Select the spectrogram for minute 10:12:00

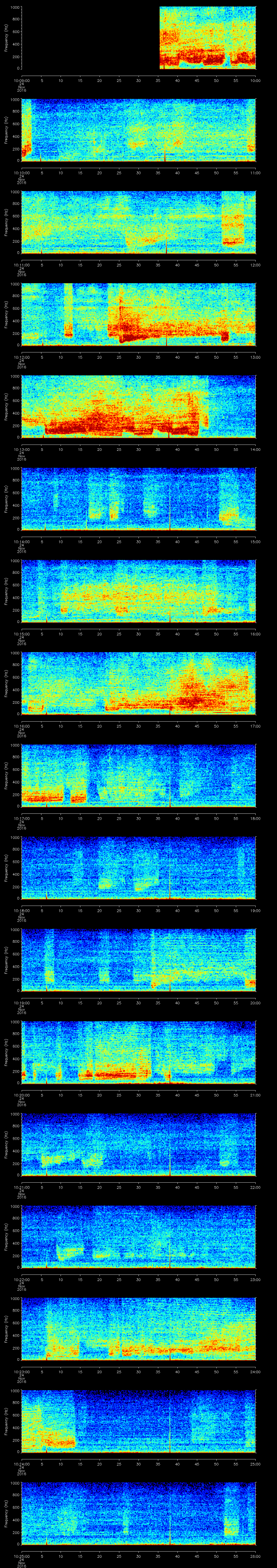click(139, 314)
